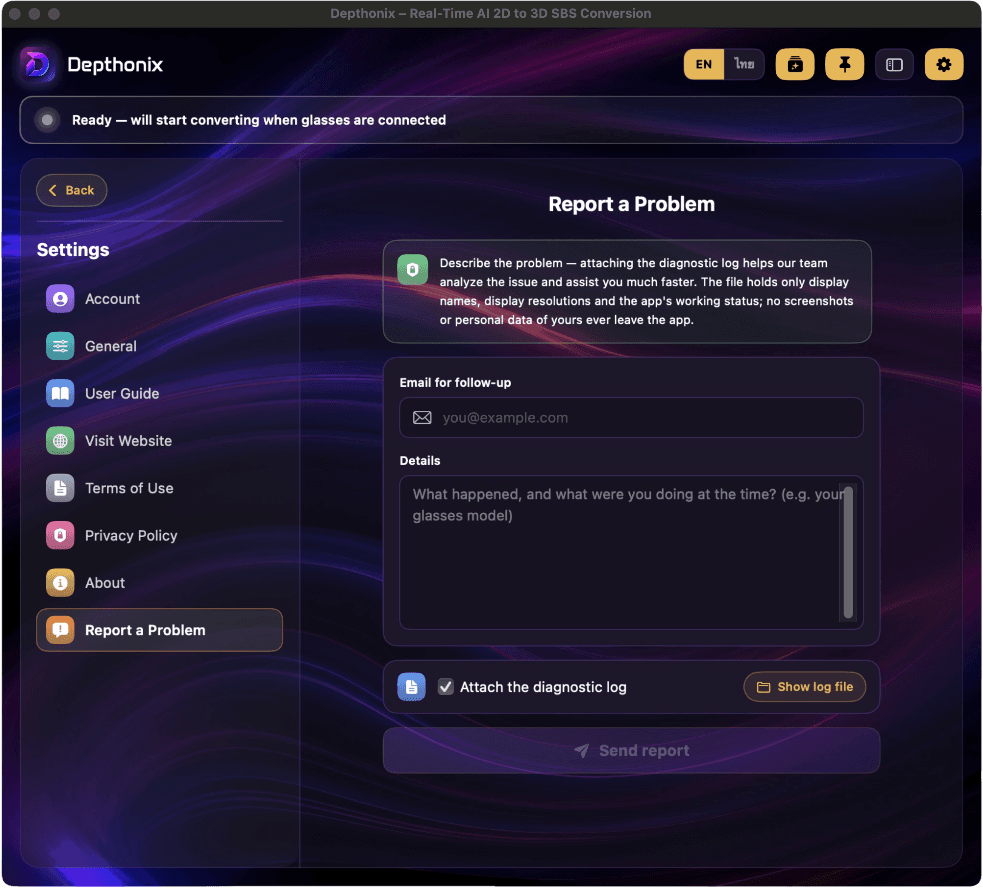This screenshot has height=888, width=983.
Task: Click the blue document icon beside the log checkbox
Action: (411, 687)
